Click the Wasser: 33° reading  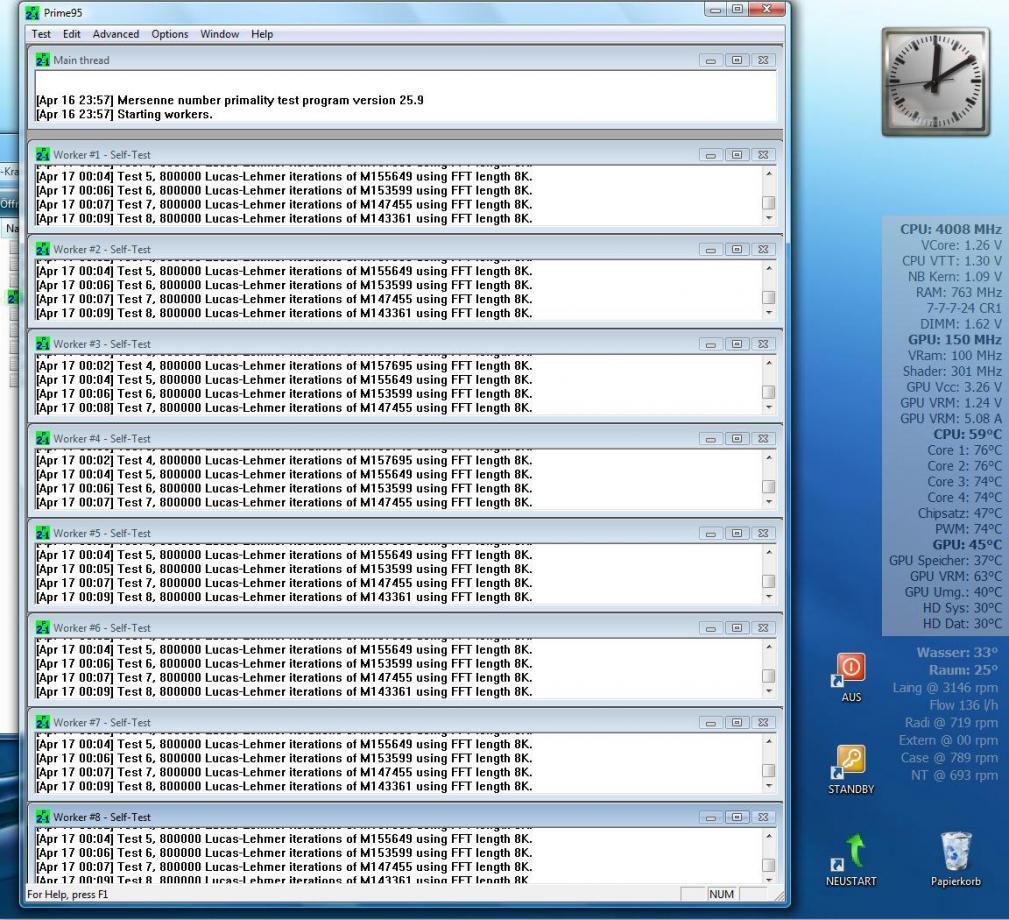(957, 652)
